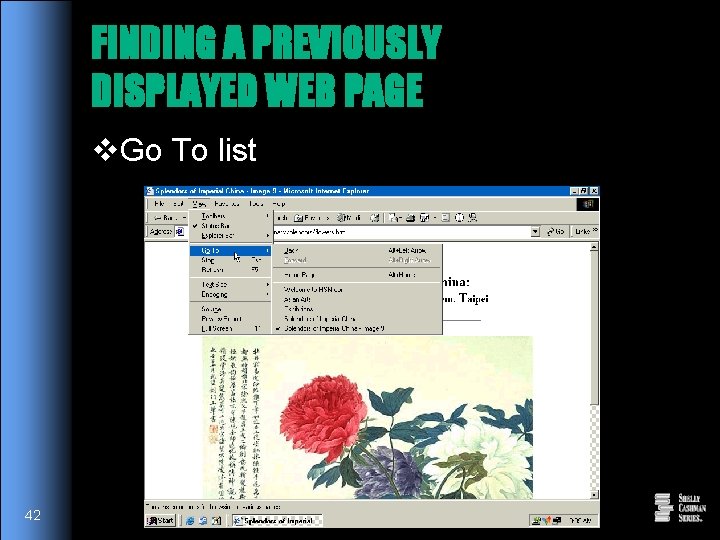Click the Print toolbar icon

click(411, 218)
